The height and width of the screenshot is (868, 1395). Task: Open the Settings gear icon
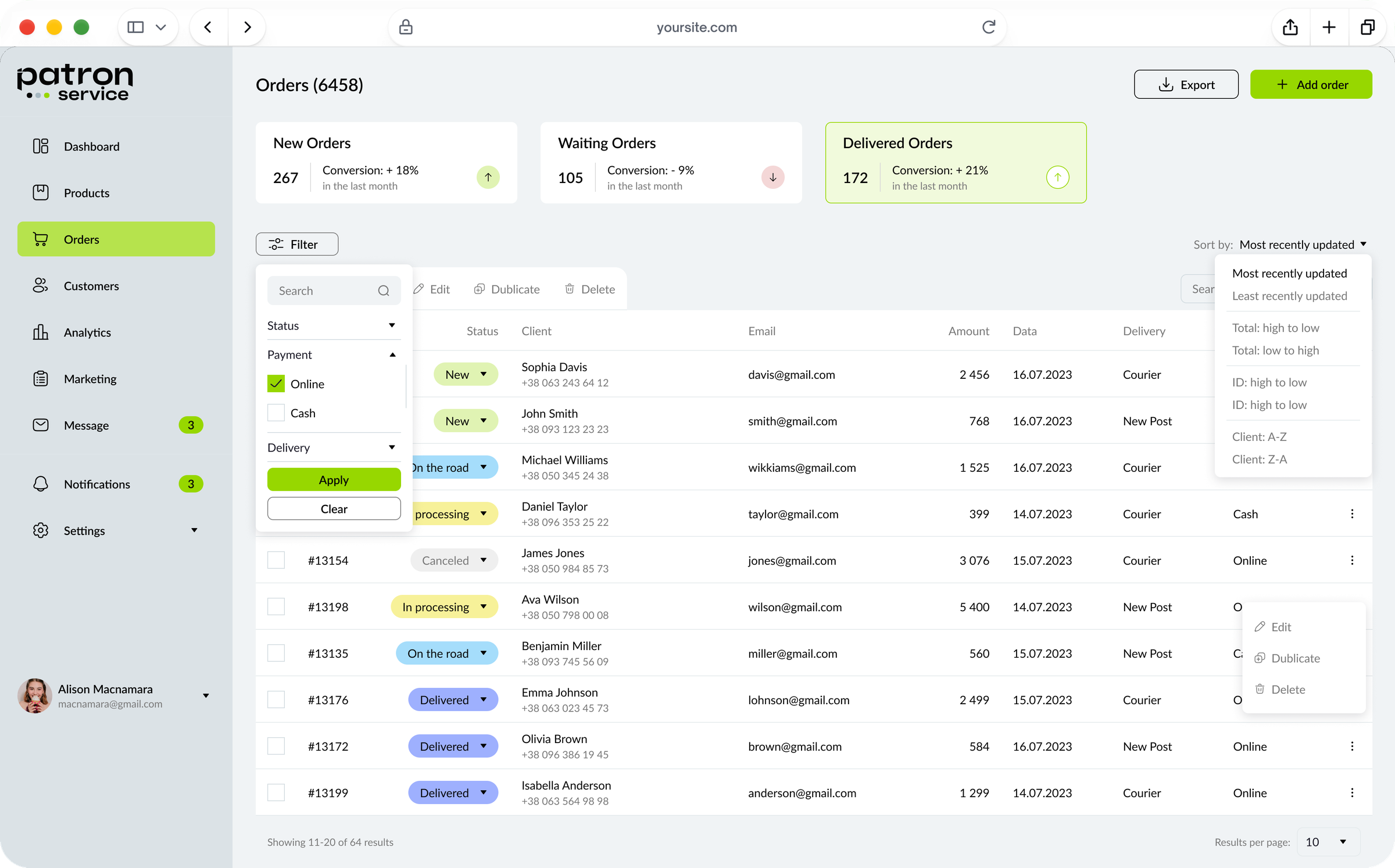click(41, 530)
